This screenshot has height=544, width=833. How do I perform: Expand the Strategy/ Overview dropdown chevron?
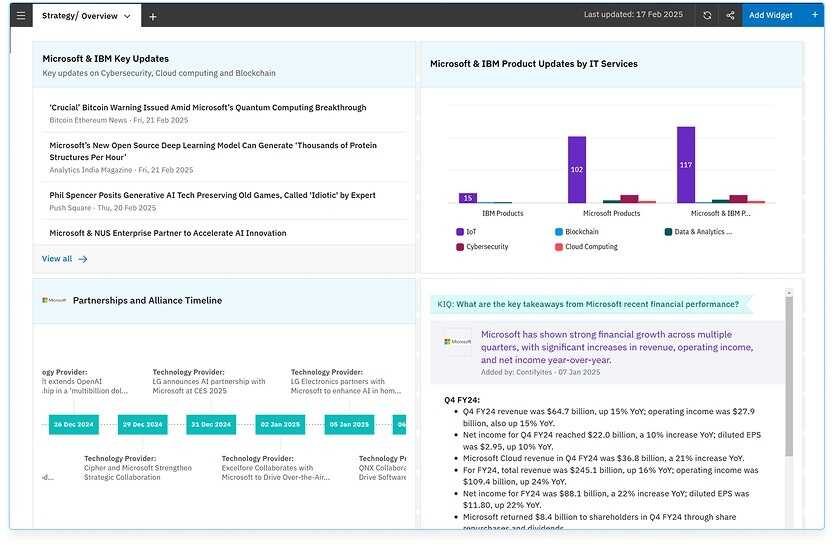point(128,16)
